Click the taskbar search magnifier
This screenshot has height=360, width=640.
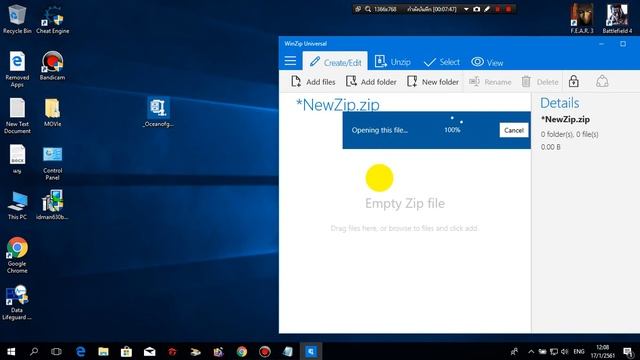click(x=34, y=351)
